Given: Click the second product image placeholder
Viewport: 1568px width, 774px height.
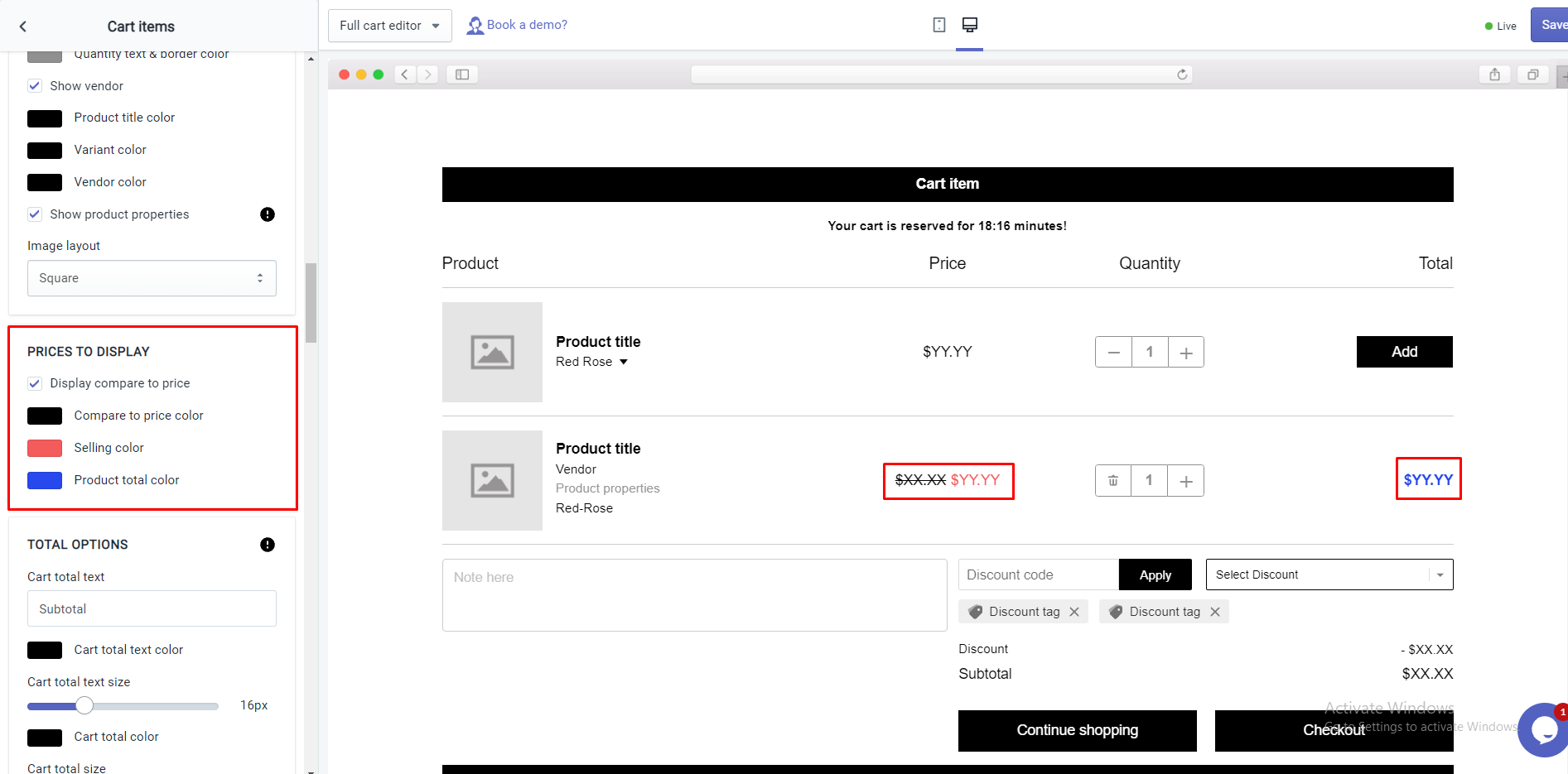Looking at the screenshot, I should (492, 480).
